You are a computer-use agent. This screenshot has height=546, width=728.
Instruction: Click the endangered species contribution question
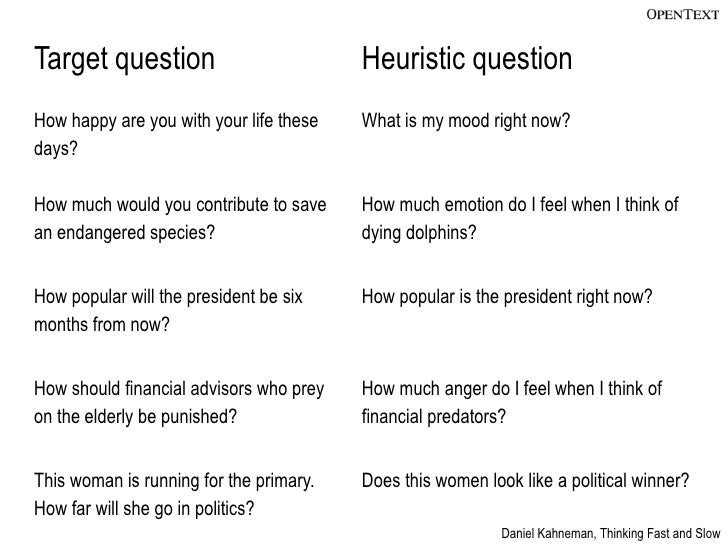[180, 218]
